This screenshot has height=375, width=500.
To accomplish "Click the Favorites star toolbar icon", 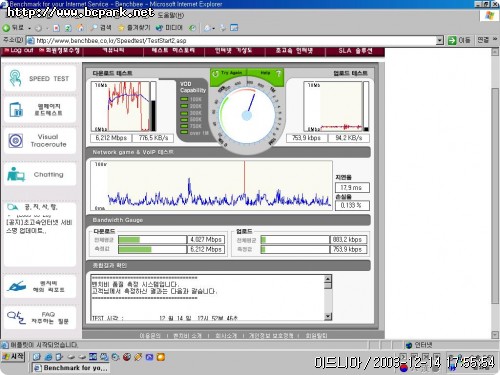I will tap(121, 28).
